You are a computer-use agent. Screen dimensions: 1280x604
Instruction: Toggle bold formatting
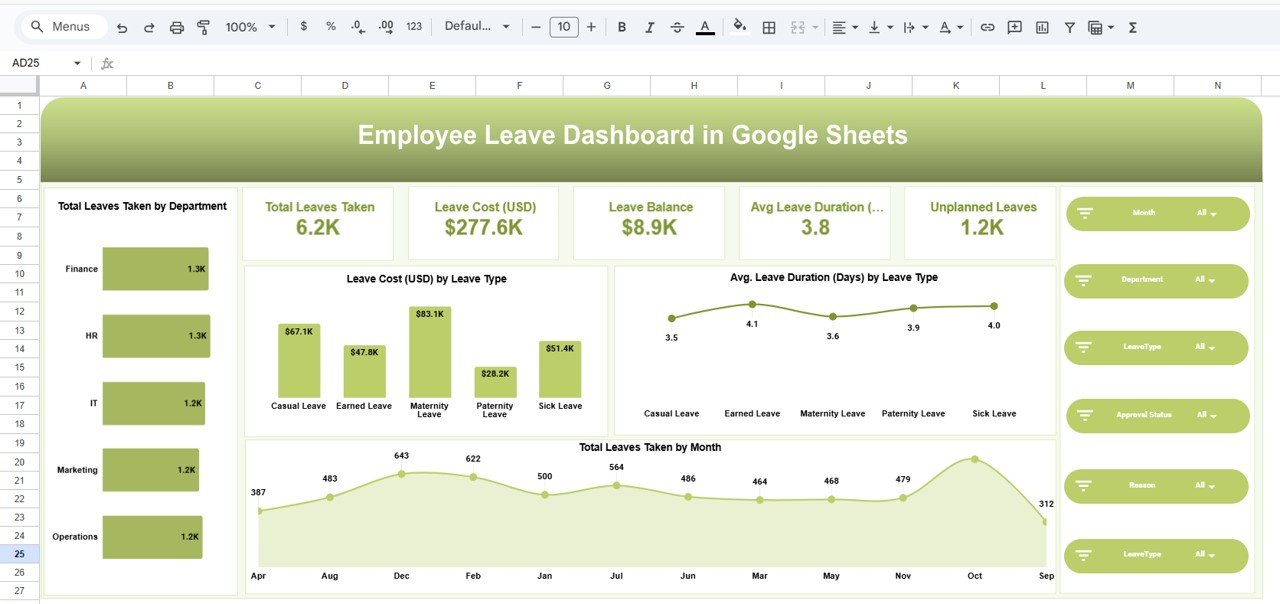point(622,27)
